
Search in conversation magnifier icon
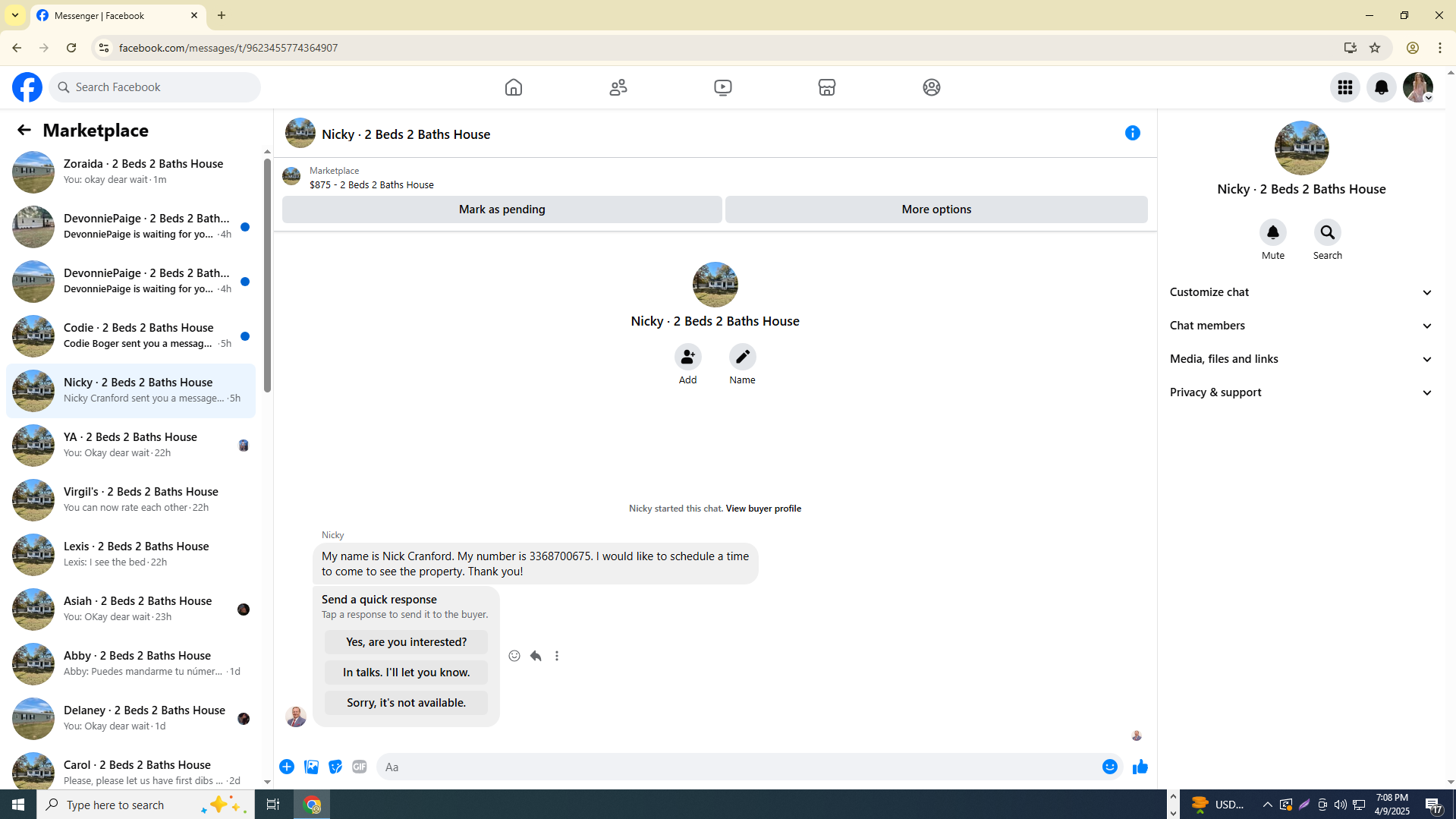(1328, 232)
